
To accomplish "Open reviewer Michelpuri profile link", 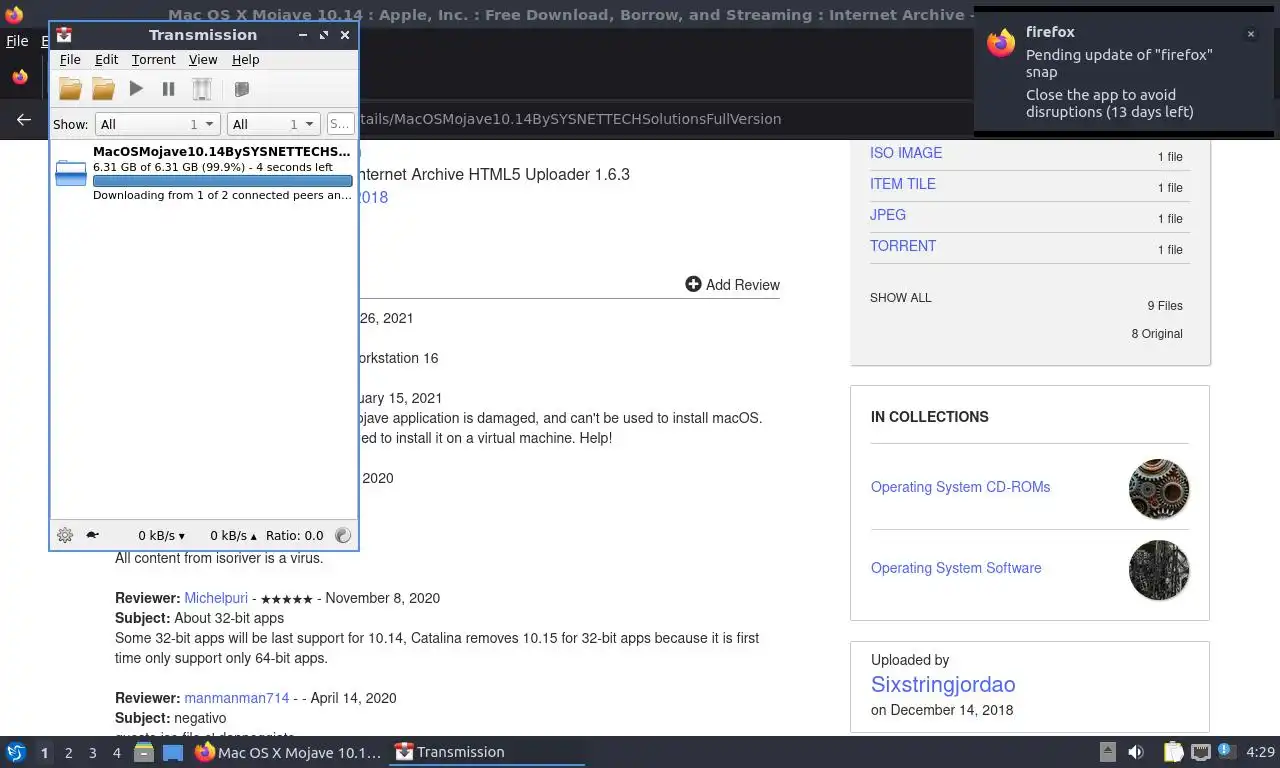I will 216,598.
